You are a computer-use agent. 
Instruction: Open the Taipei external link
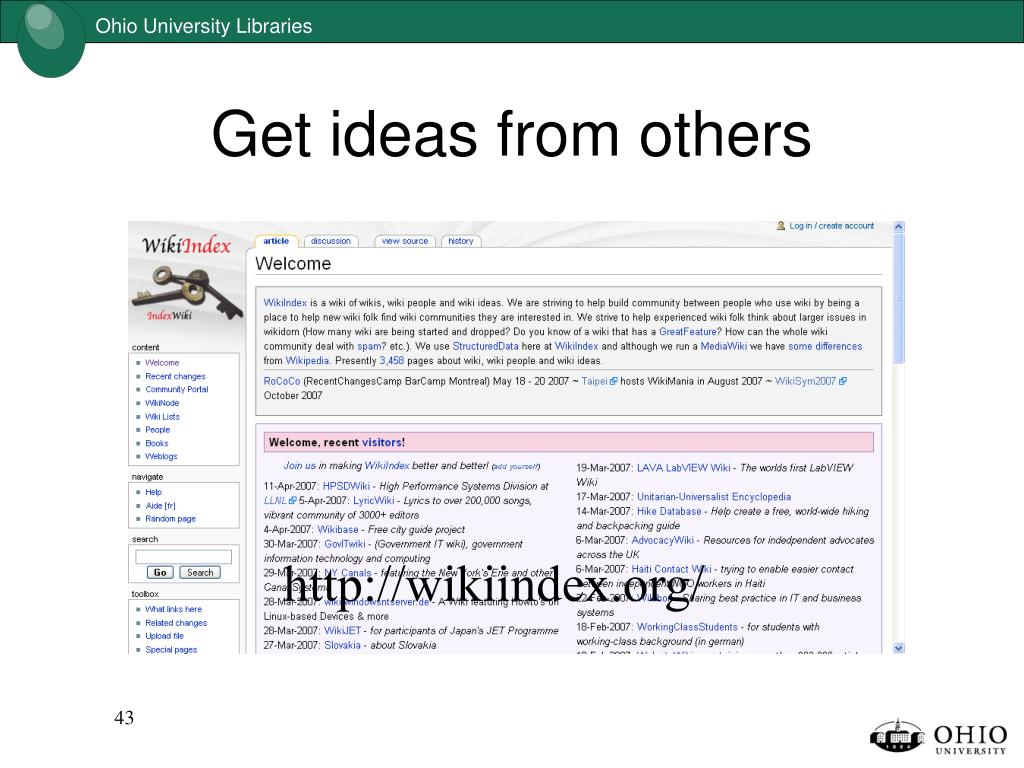(599, 381)
